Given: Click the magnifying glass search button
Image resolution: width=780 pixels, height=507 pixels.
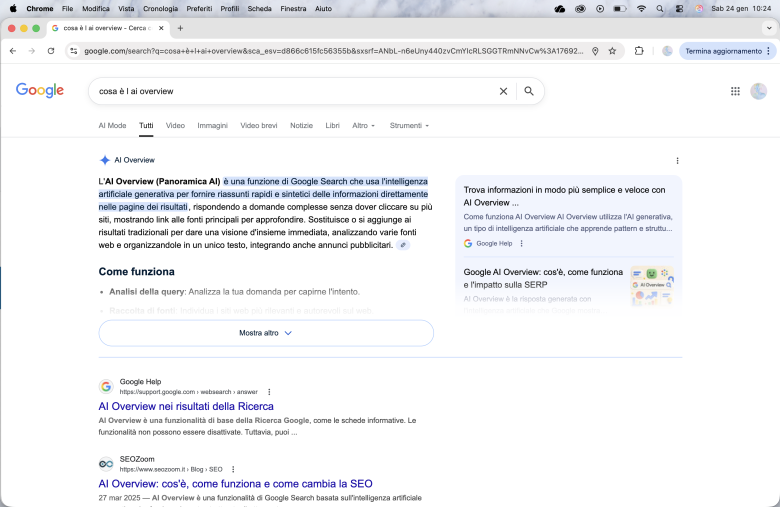Looking at the screenshot, I should [x=529, y=91].
